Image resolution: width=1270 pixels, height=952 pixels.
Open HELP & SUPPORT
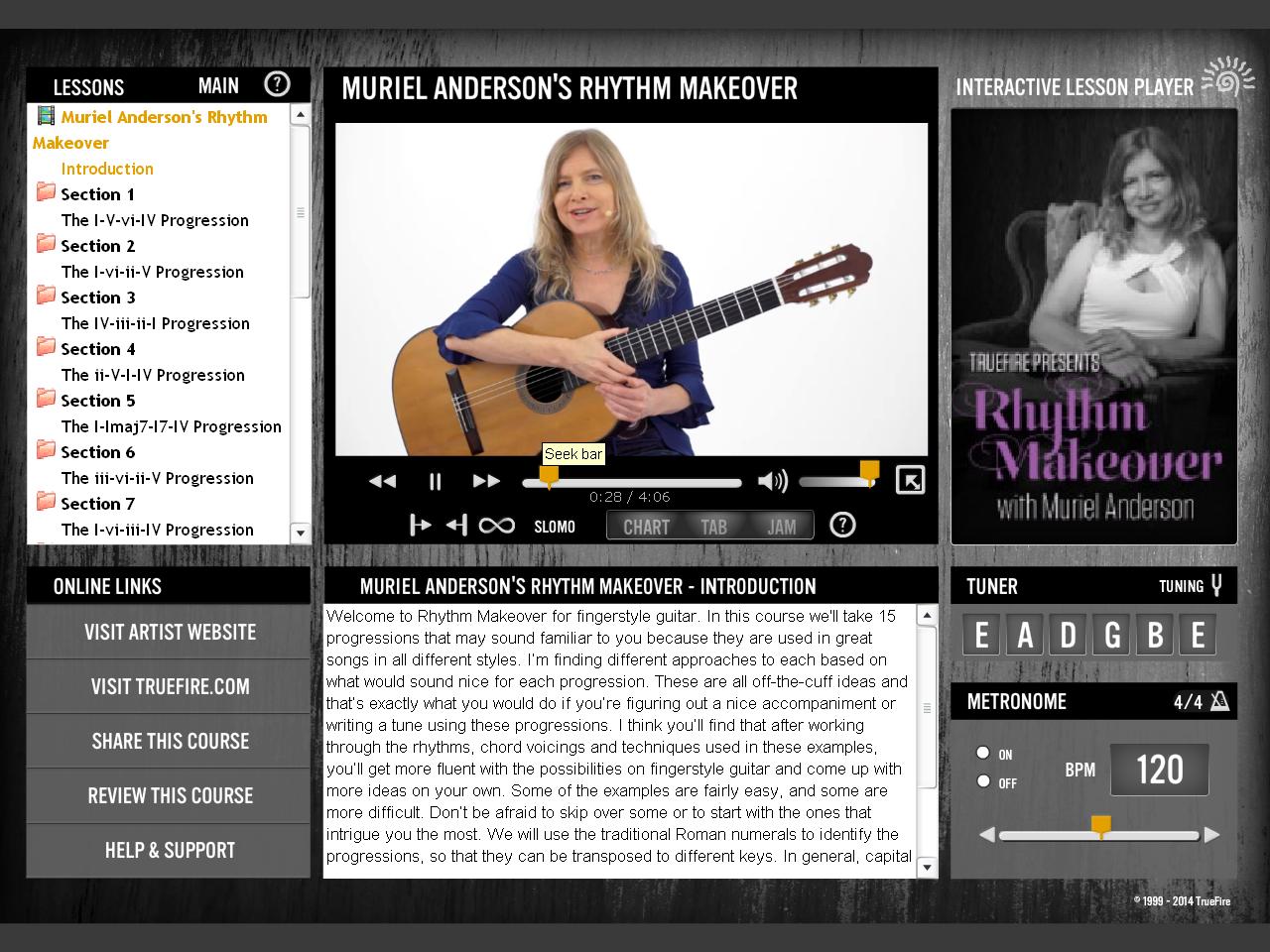[169, 850]
